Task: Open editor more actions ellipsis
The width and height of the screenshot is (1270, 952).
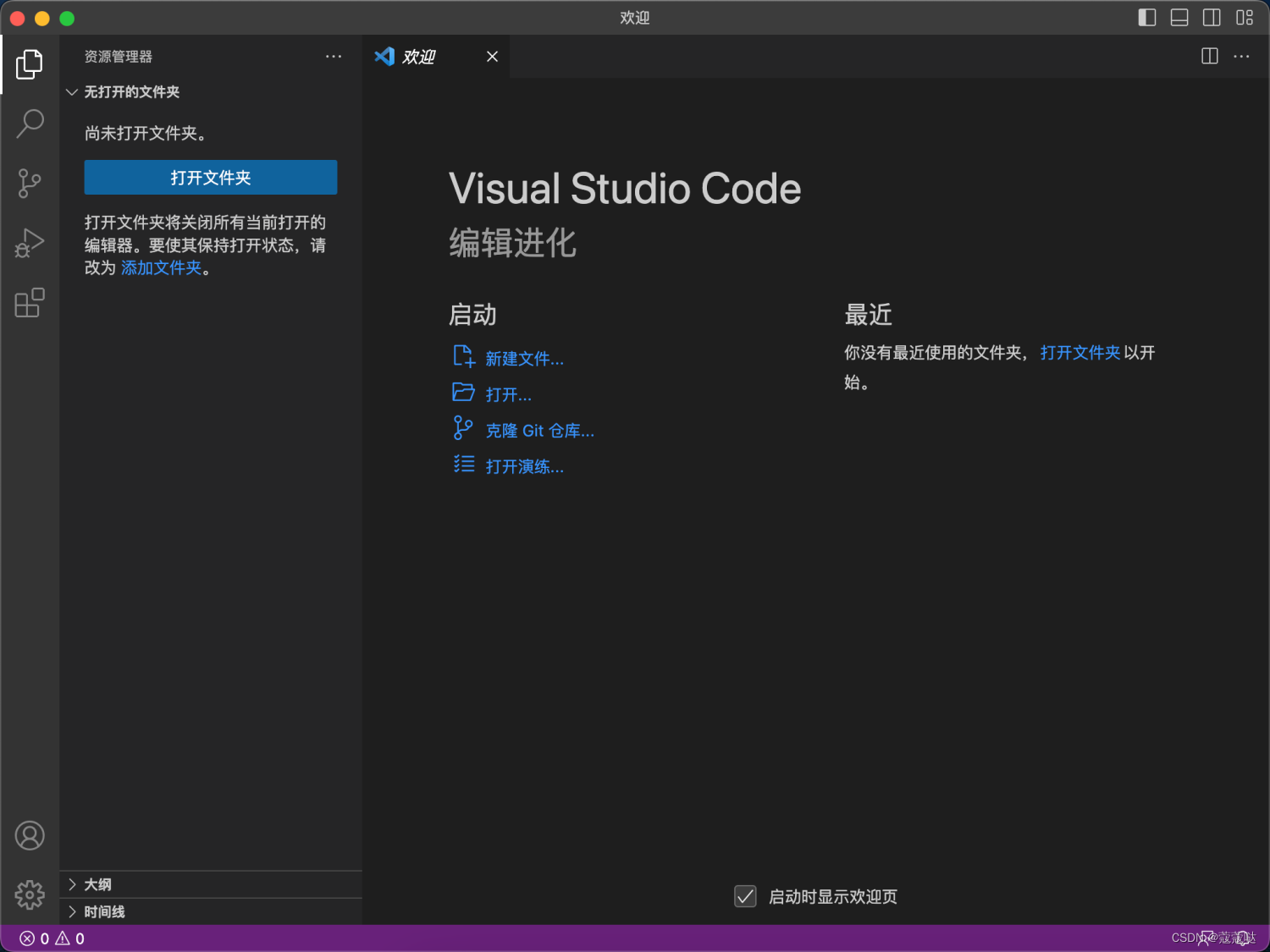Action: click(x=1241, y=56)
